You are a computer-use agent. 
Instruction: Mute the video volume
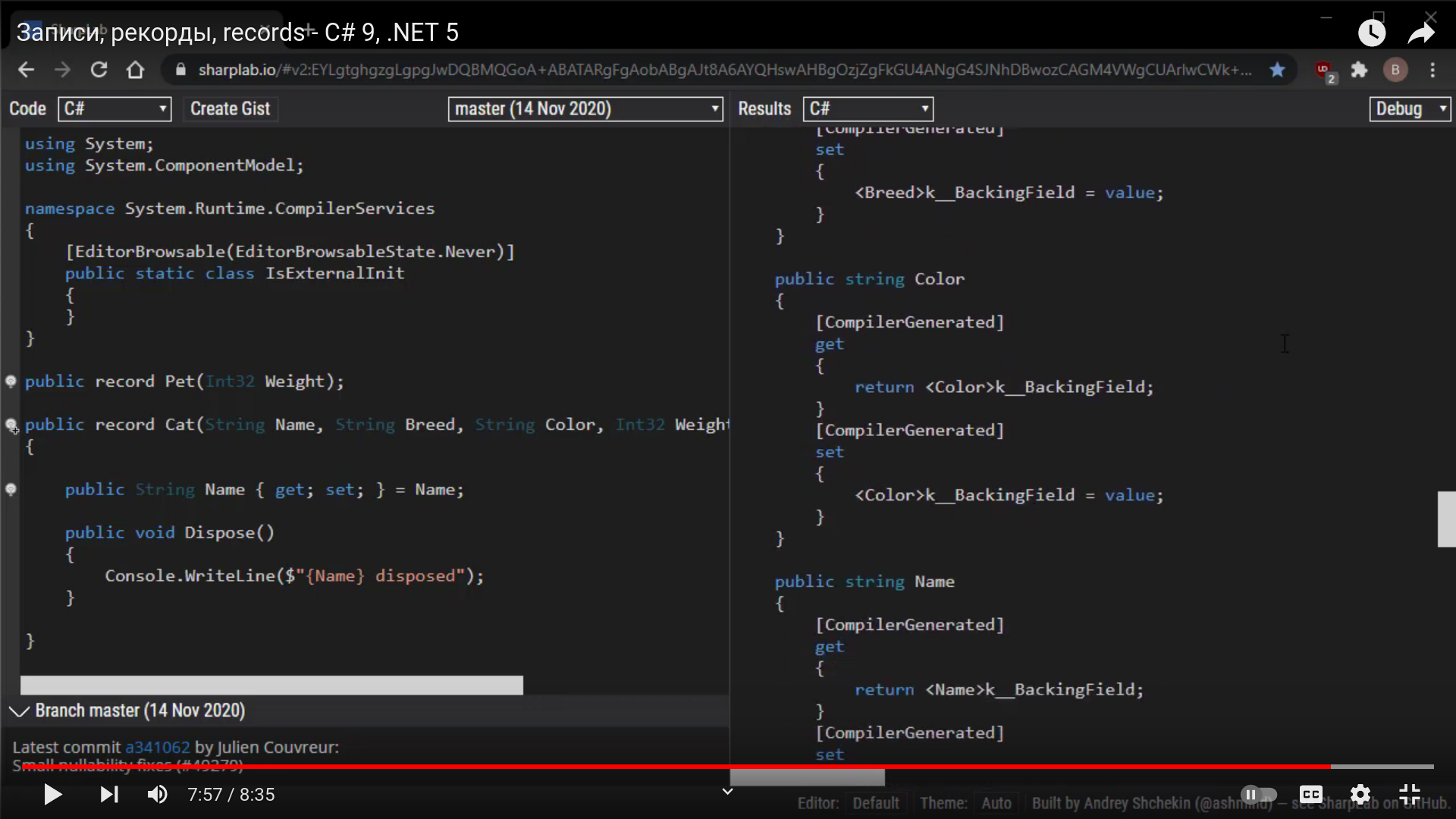[x=157, y=794]
